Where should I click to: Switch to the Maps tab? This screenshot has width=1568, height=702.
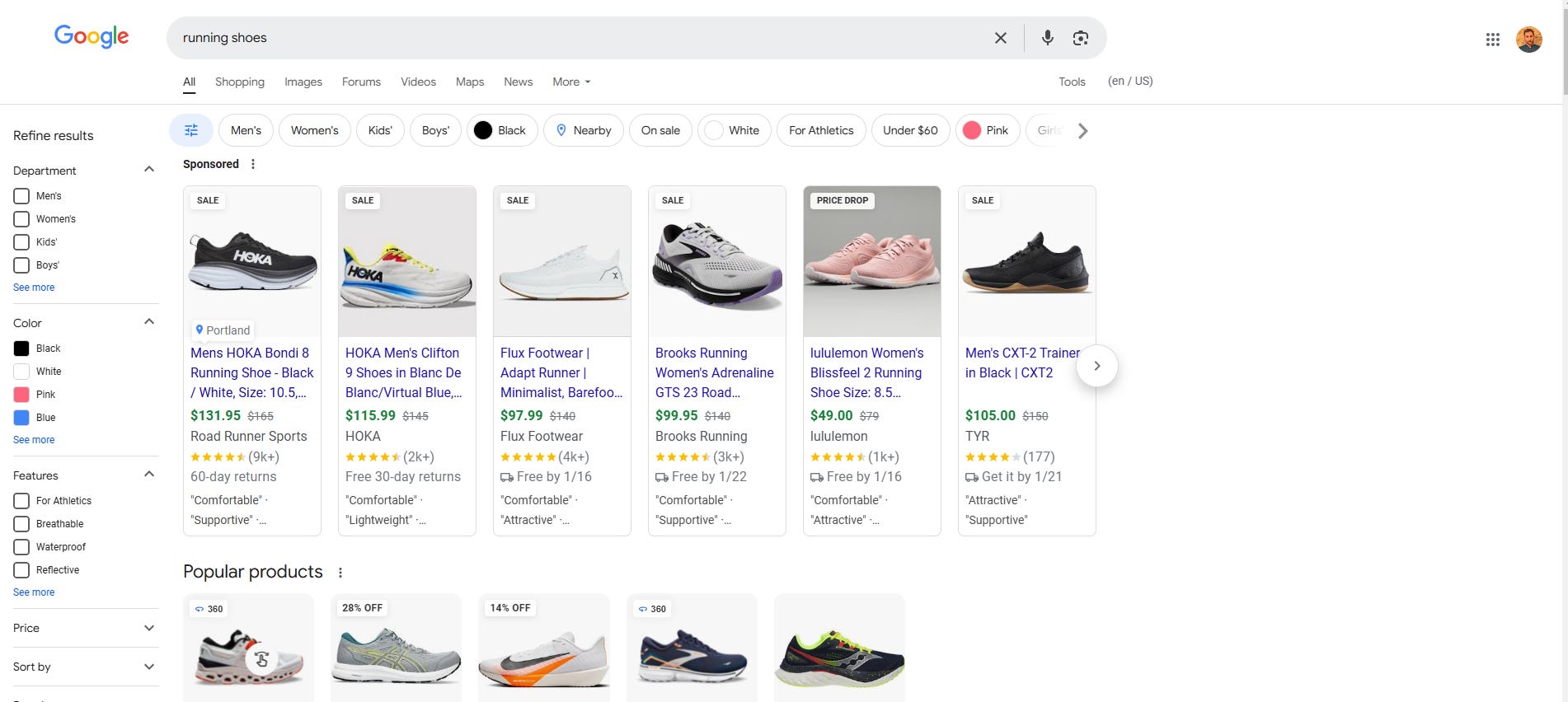click(x=470, y=82)
